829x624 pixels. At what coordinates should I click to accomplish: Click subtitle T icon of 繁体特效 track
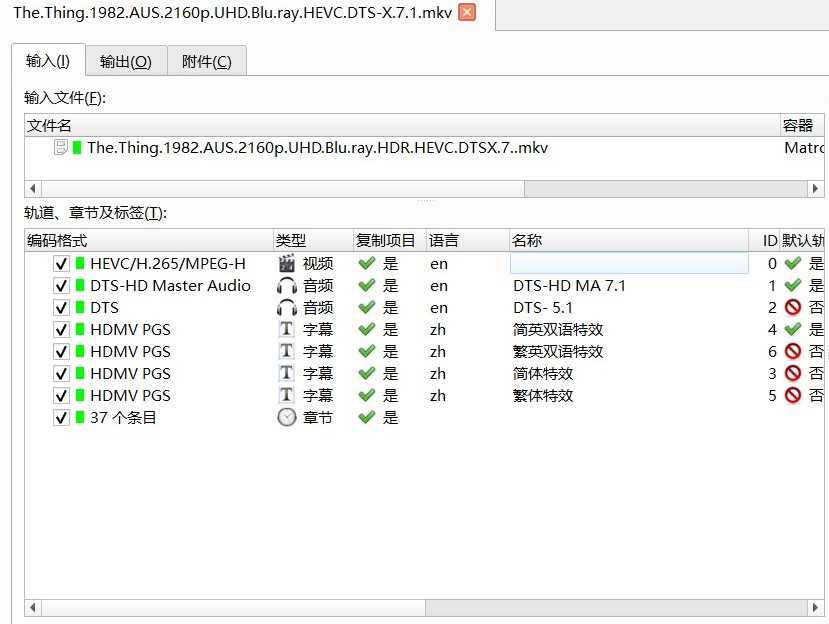pyautogui.click(x=286, y=395)
